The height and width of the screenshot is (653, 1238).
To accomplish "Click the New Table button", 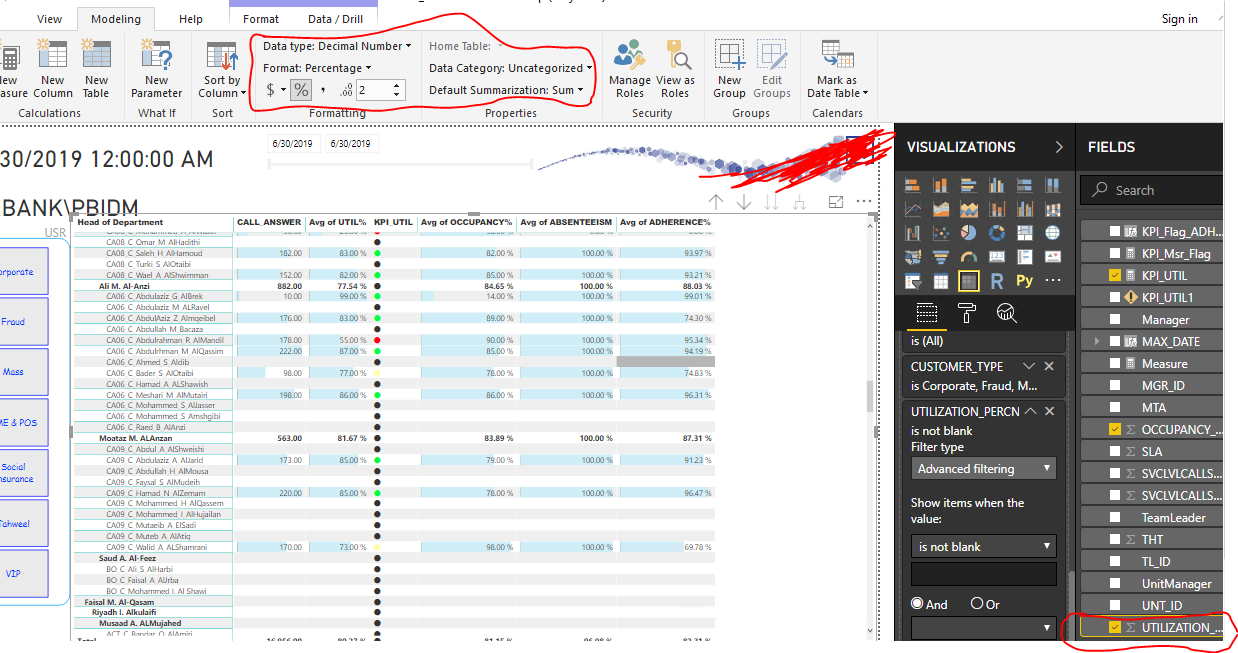I will pos(96,69).
